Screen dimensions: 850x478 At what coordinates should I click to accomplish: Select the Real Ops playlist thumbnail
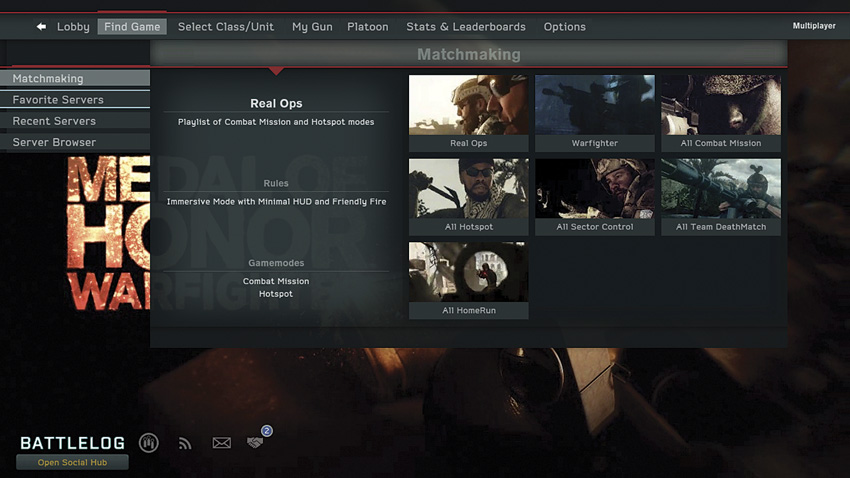point(468,113)
